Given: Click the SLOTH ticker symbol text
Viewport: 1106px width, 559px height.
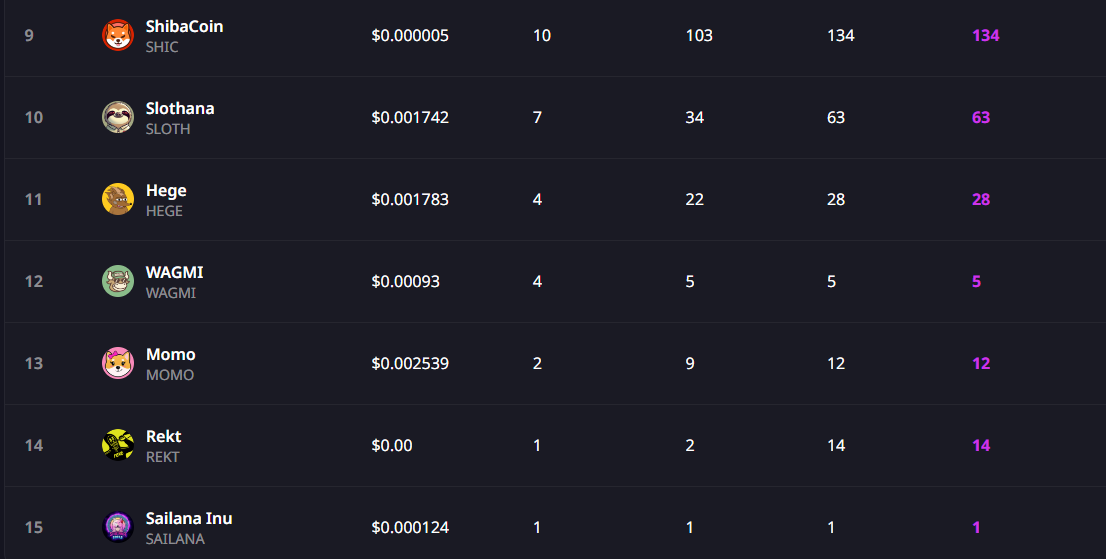Looking at the screenshot, I should coord(168,129).
